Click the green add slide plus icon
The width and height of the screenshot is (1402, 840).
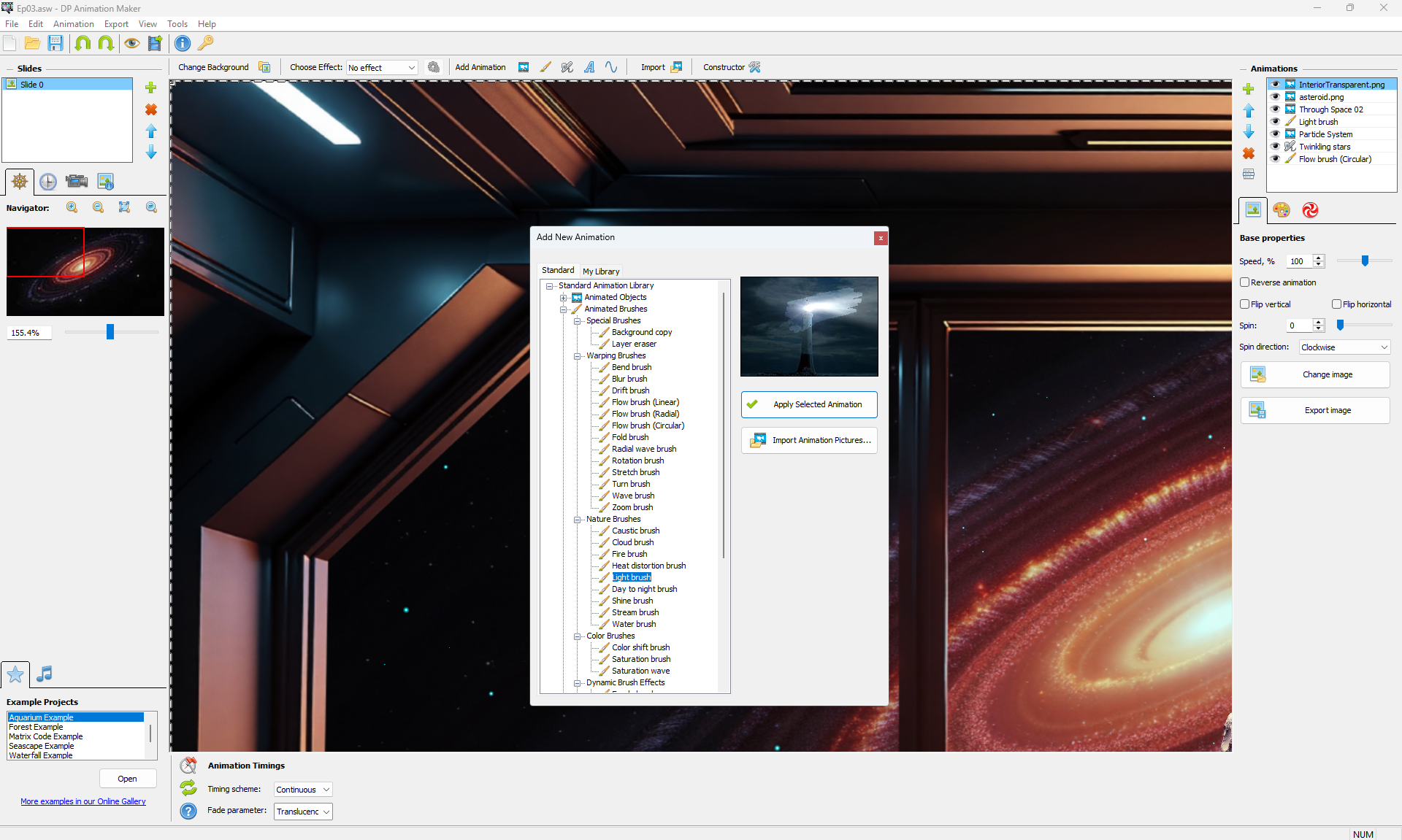(x=151, y=88)
